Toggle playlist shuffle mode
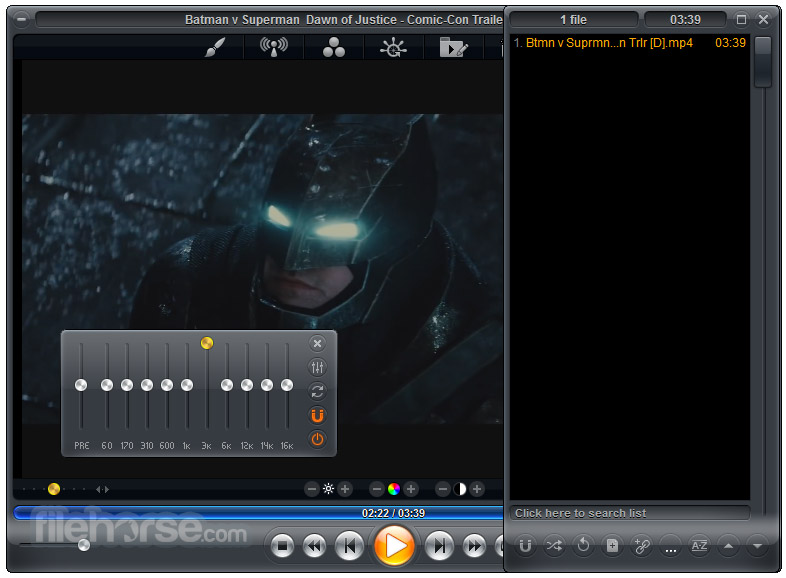 (554, 545)
